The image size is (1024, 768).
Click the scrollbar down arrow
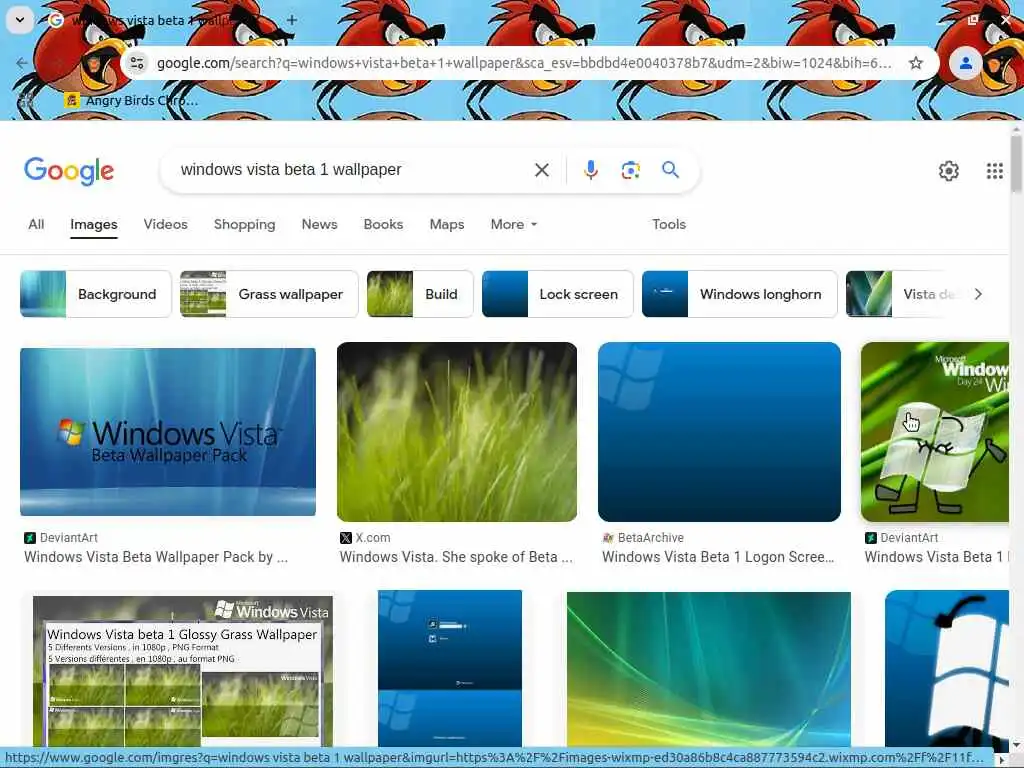[1016, 744]
